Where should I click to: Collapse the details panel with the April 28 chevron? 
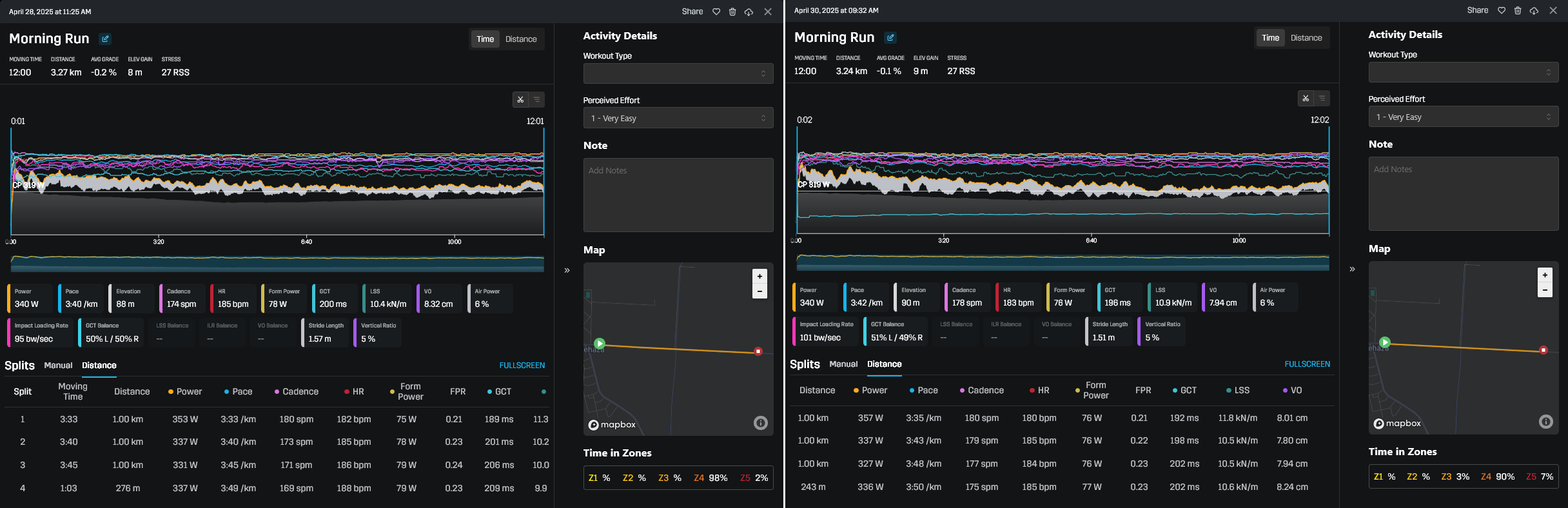[567, 270]
